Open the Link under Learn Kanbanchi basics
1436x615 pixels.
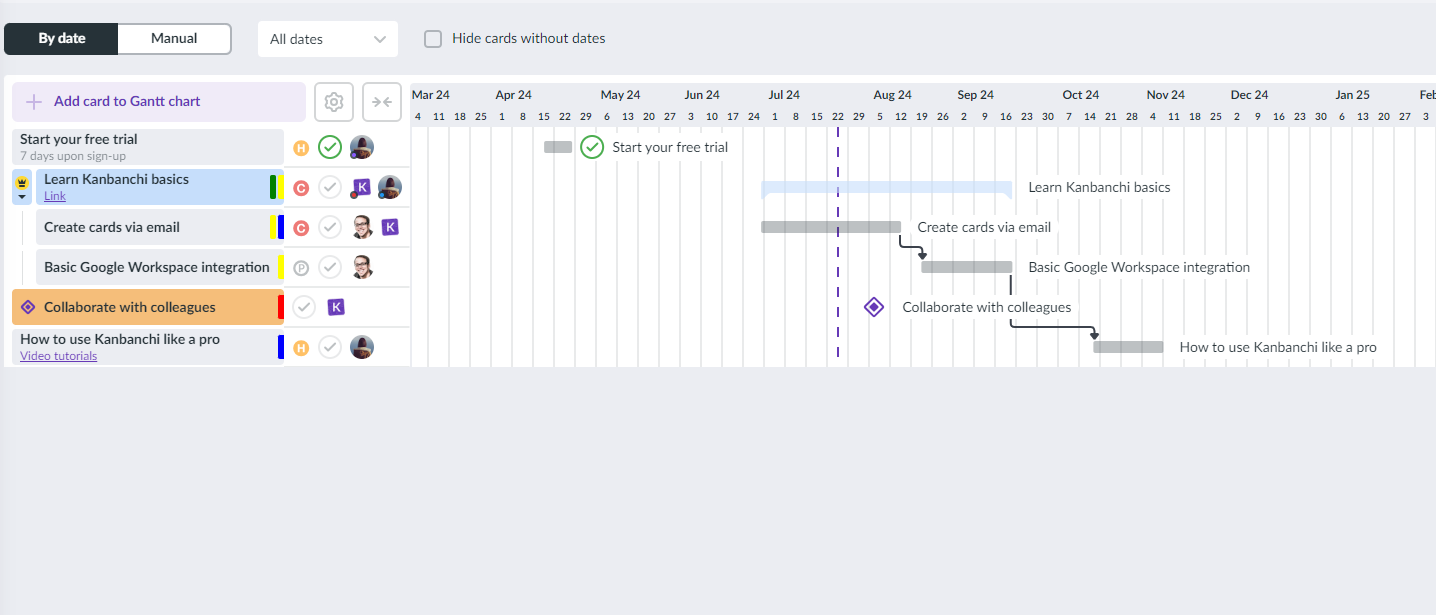pos(55,196)
